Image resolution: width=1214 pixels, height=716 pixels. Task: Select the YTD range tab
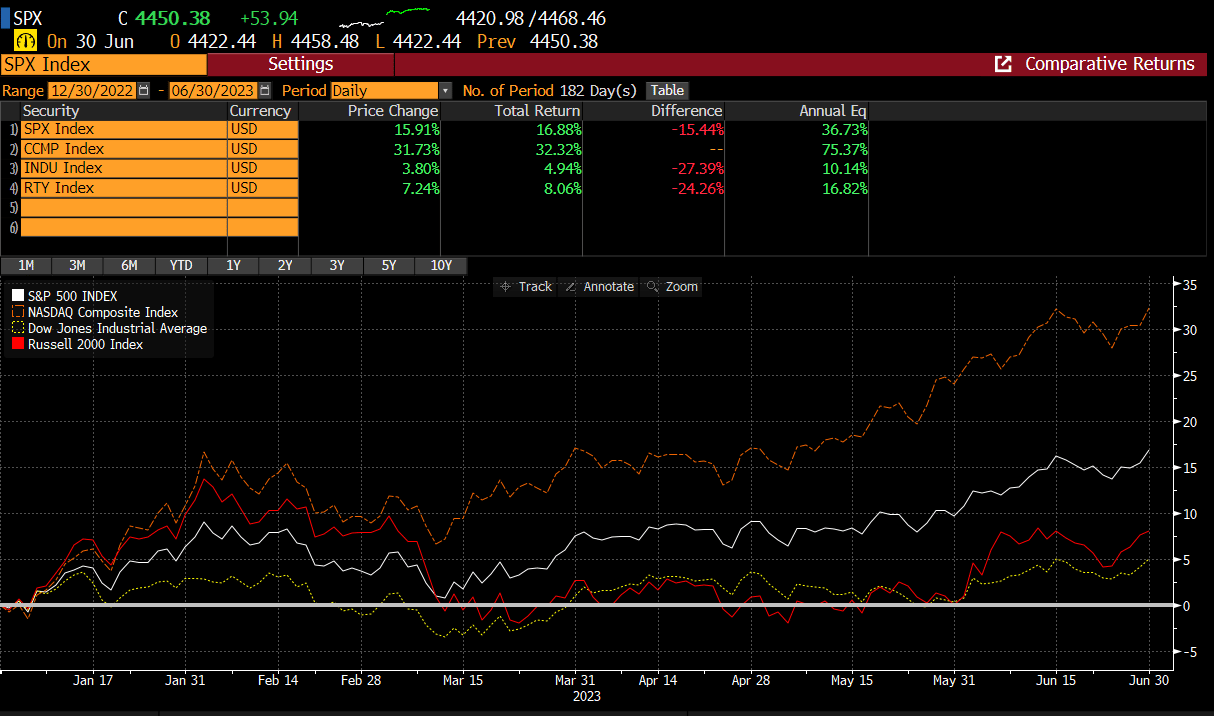click(181, 265)
